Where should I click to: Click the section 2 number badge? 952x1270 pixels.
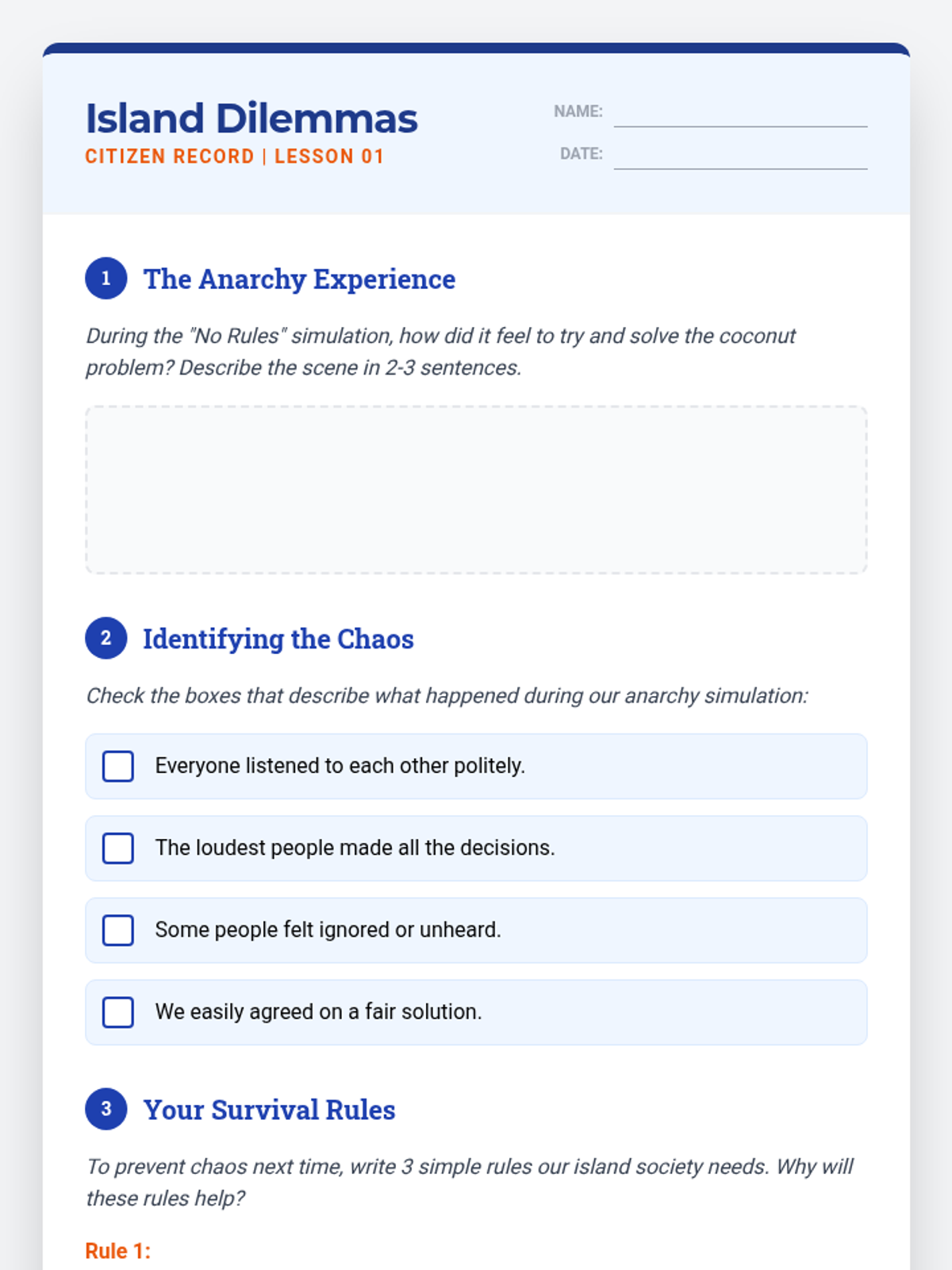tap(106, 638)
